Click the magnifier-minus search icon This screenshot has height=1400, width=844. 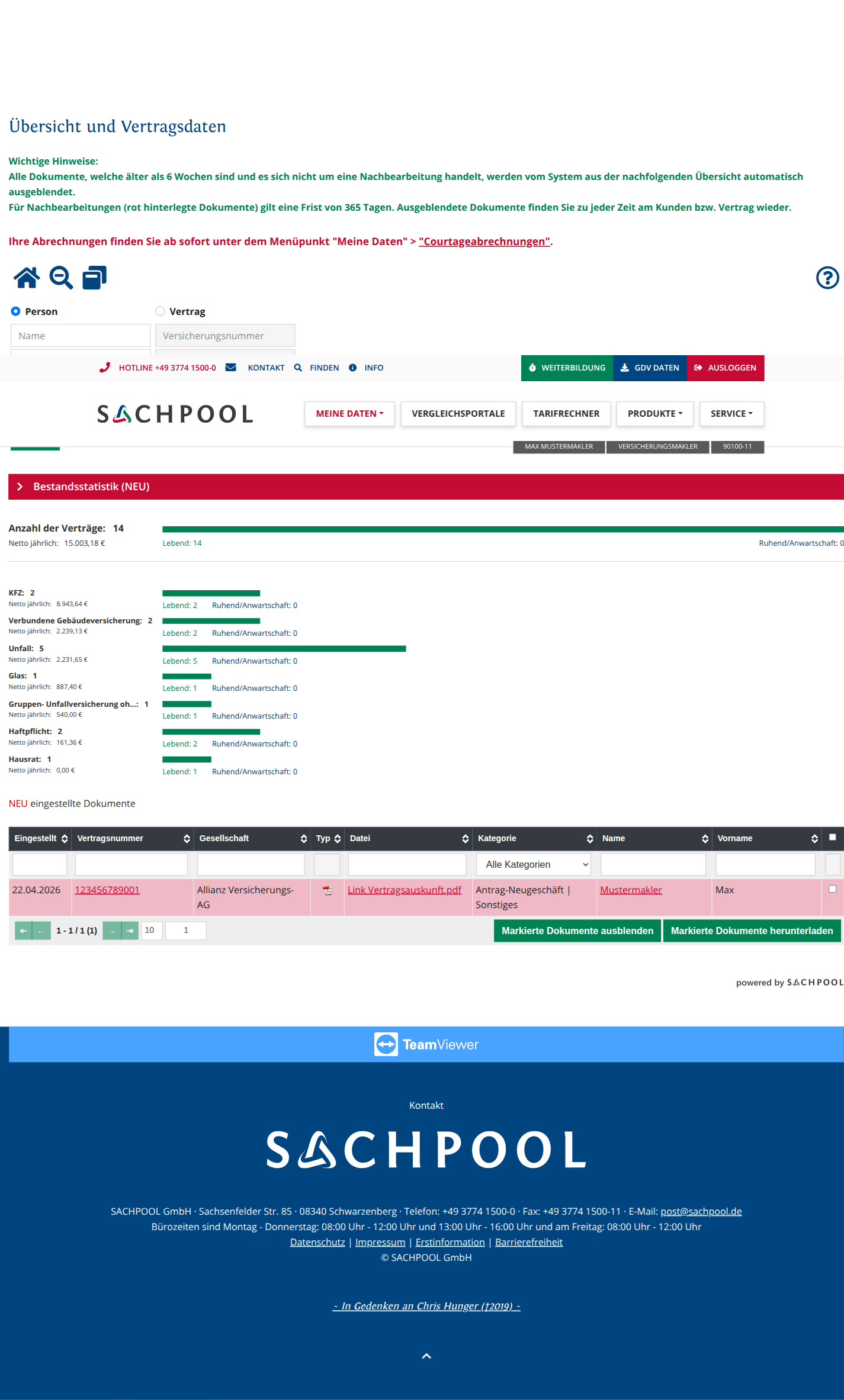click(x=61, y=277)
